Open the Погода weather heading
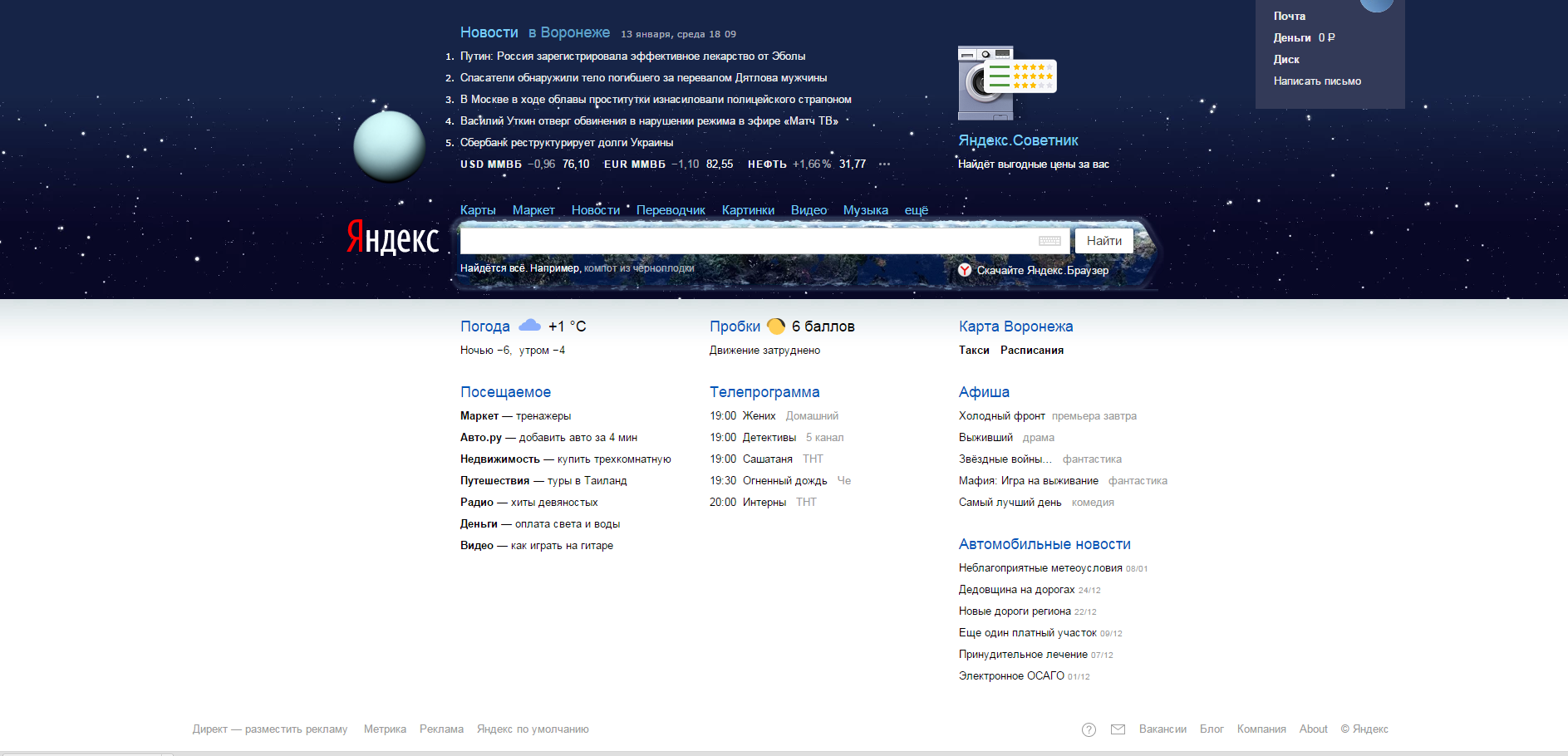This screenshot has width=1568, height=756. 485,326
